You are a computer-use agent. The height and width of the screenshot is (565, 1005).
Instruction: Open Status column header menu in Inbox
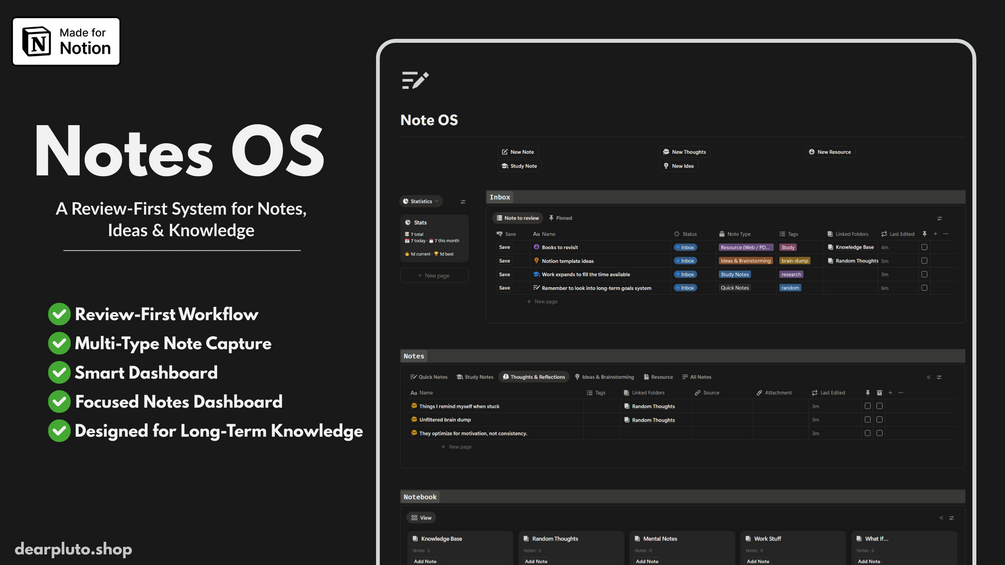[x=685, y=234]
